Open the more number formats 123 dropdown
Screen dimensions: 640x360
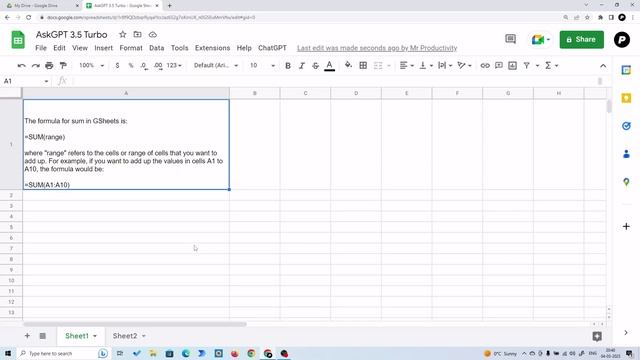(x=174, y=65)
